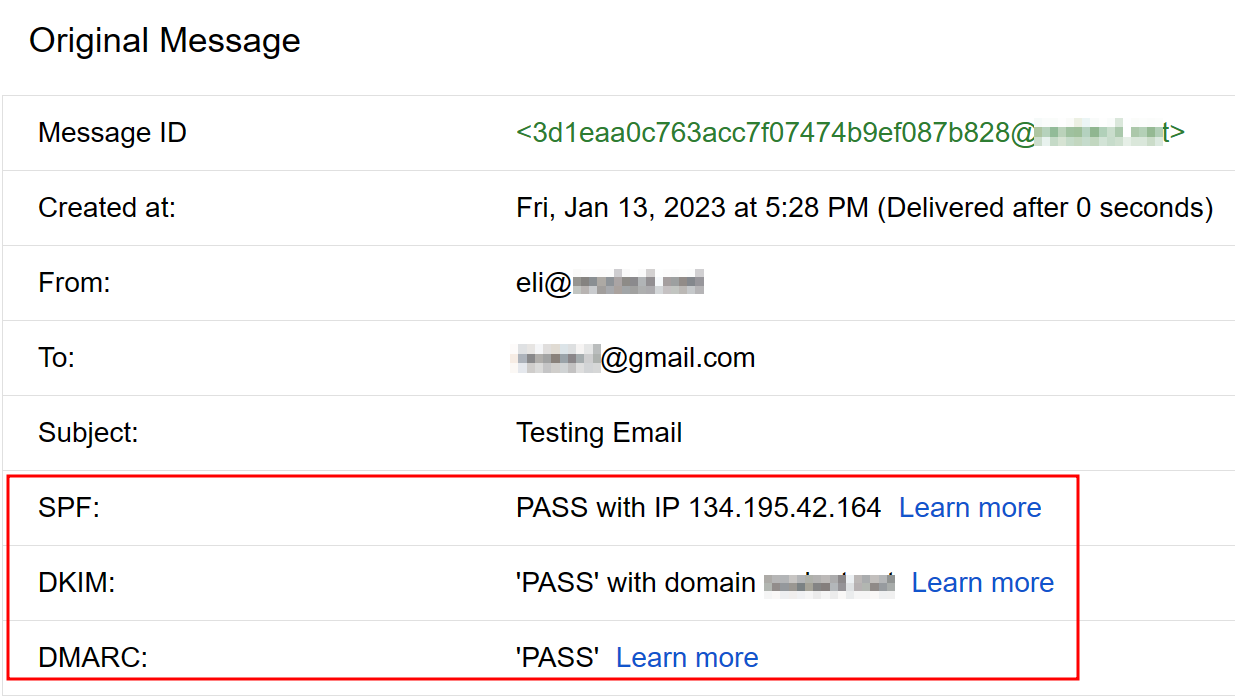Viewport: 1235px width, 697px height.
Task: Click the Testing Email subject text
Action: pyautogui.click(x=599, y=433)
